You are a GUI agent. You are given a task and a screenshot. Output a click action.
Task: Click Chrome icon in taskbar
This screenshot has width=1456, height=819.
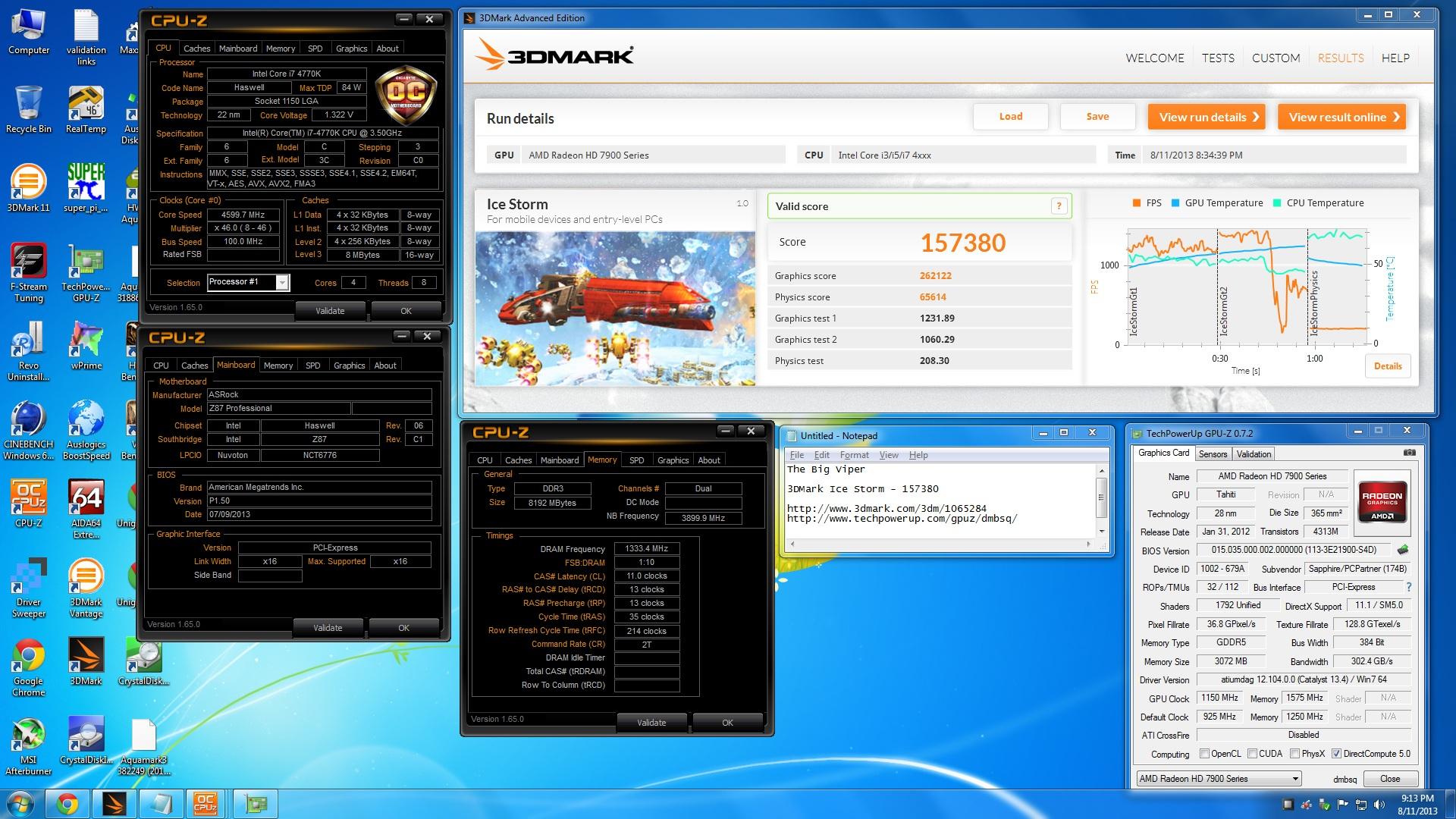click(67, 804)
